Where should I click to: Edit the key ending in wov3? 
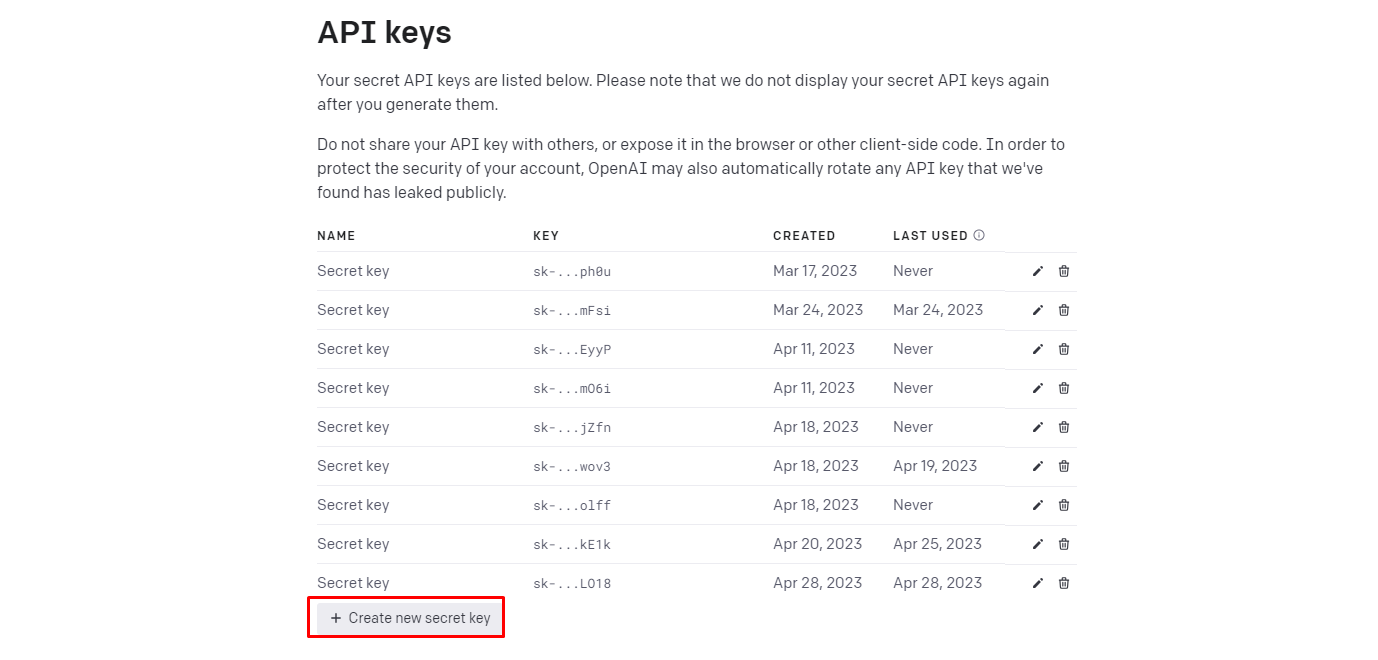coord(1038,466)
